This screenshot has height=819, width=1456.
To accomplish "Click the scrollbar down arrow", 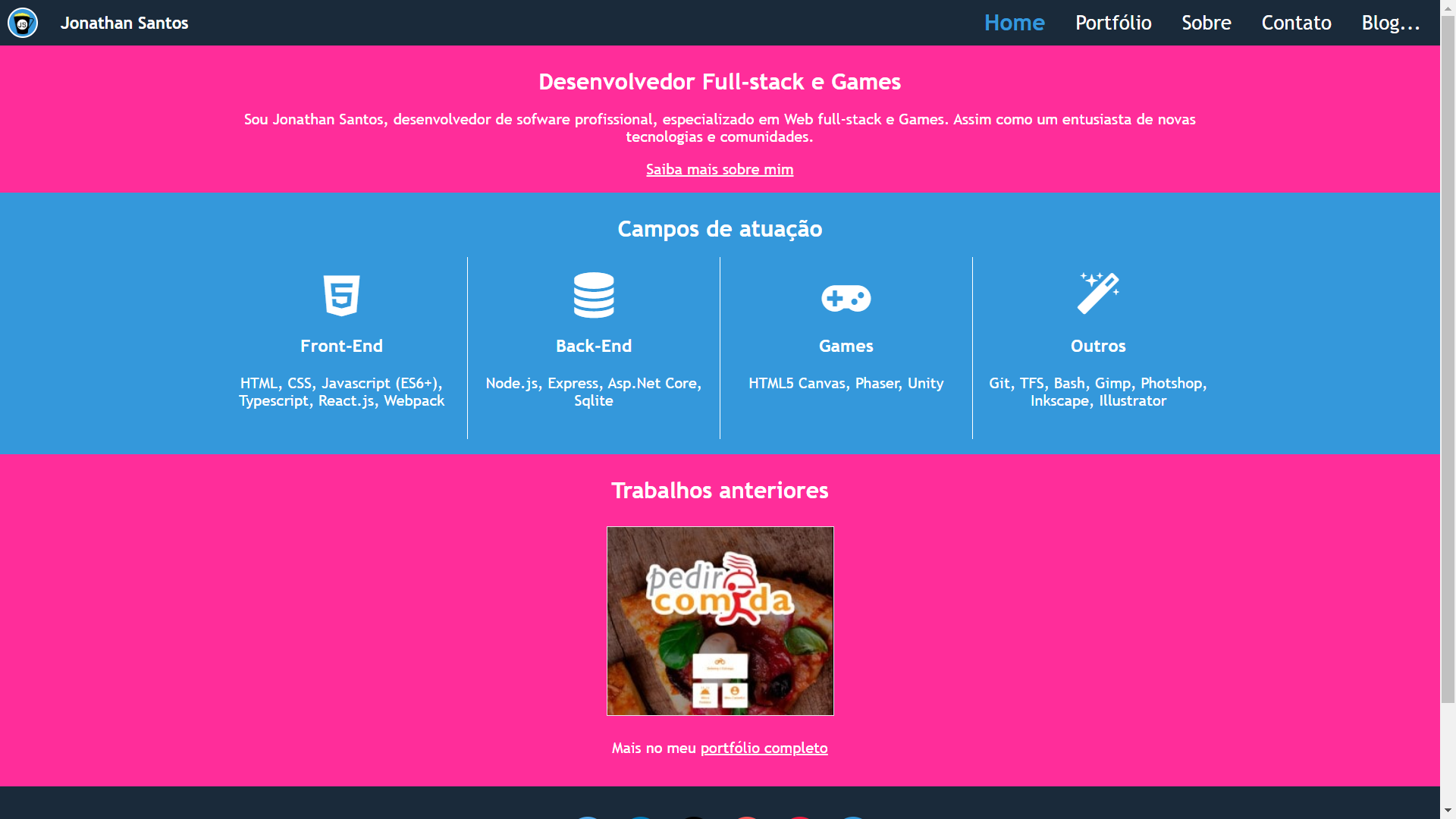I will click(1448, 811).
